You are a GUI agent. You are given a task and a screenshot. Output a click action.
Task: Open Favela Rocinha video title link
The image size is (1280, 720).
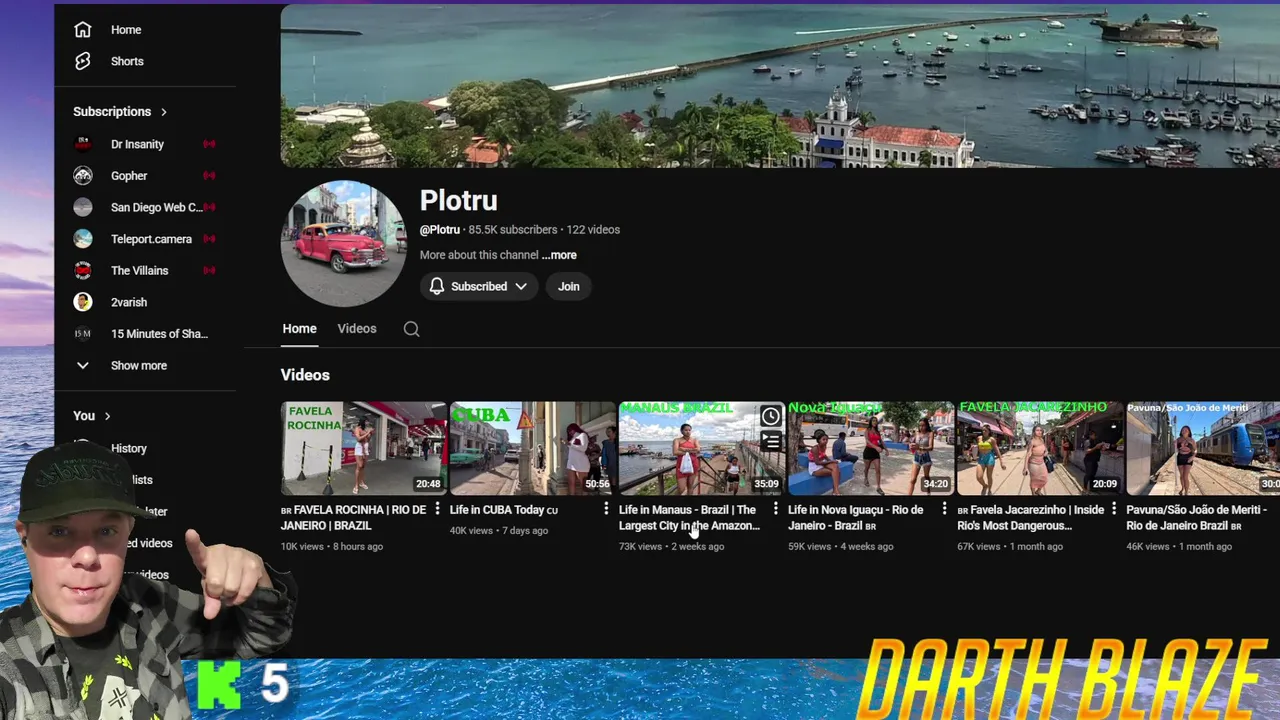pyautogui.click(x=353, y=518)
